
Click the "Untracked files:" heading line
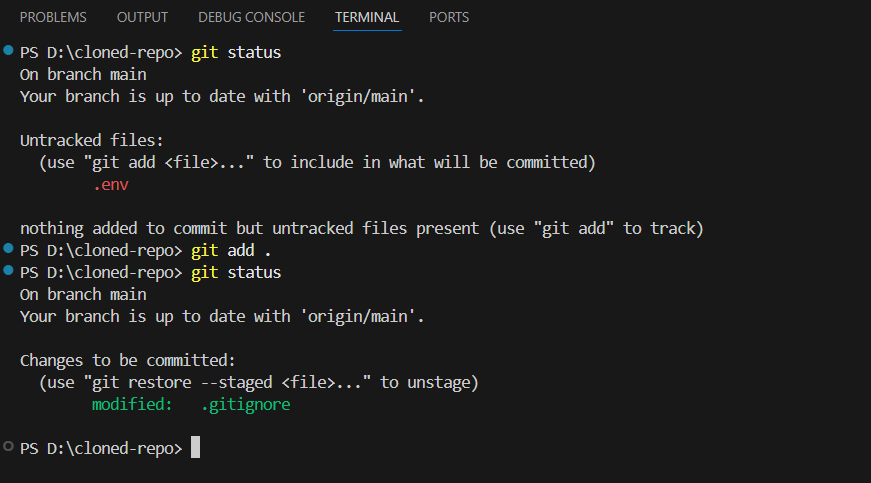point(92,140)
